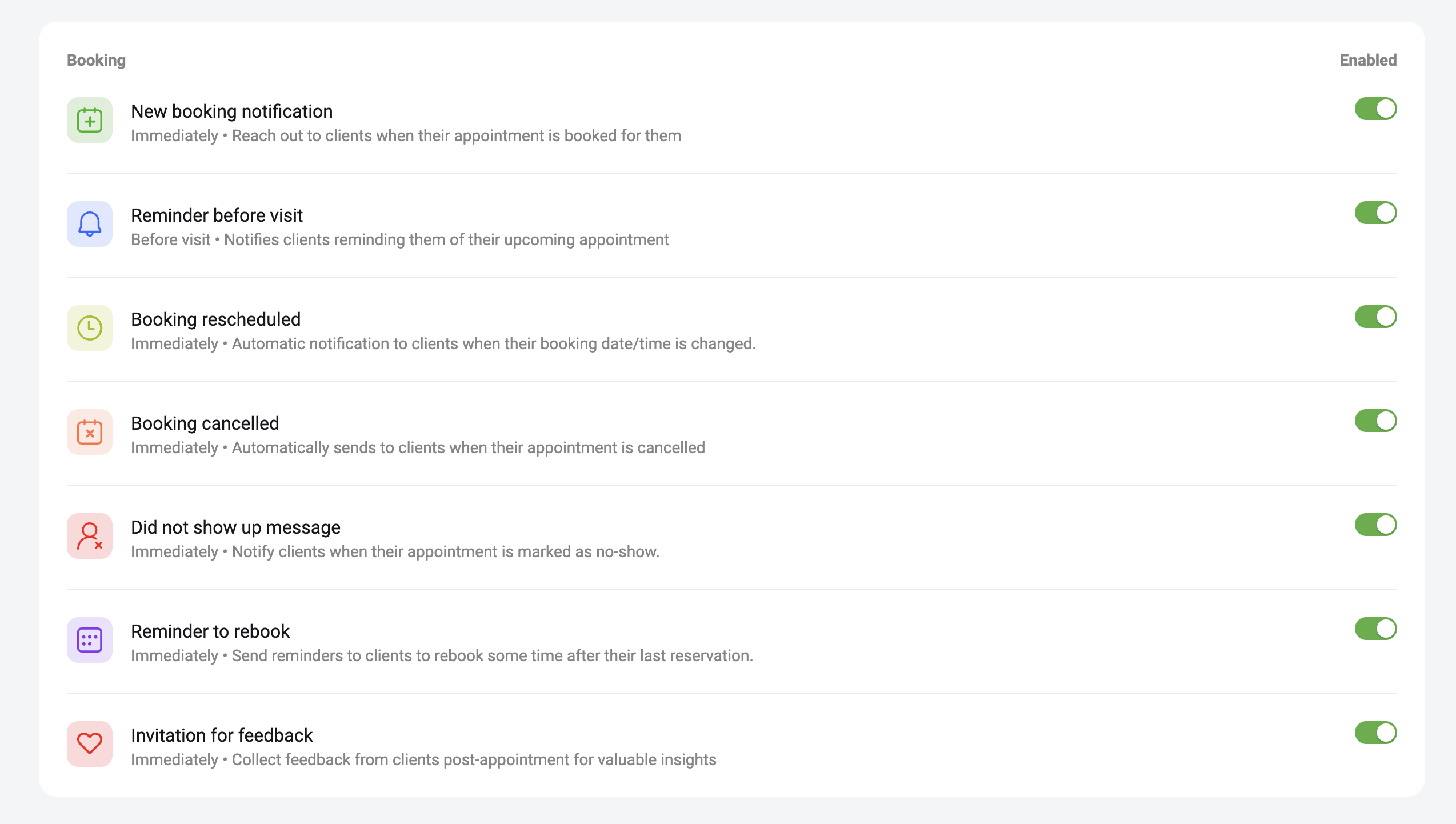The width and height of the screenshot is (1456, 824).
Task: Click 'Collect feedback from clients post-appointment' text
Action: tap(474, 760)
